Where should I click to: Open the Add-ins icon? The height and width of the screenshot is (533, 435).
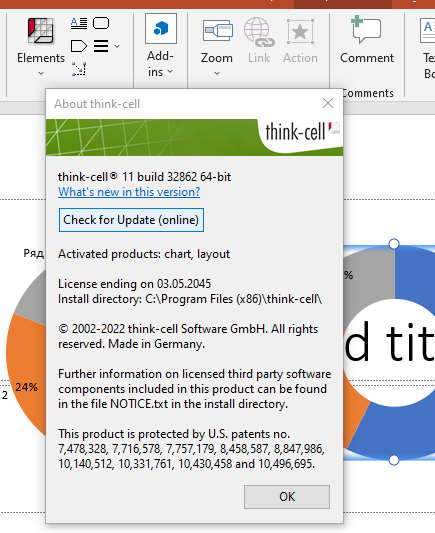pyautogui.click(x=161, y=29)
